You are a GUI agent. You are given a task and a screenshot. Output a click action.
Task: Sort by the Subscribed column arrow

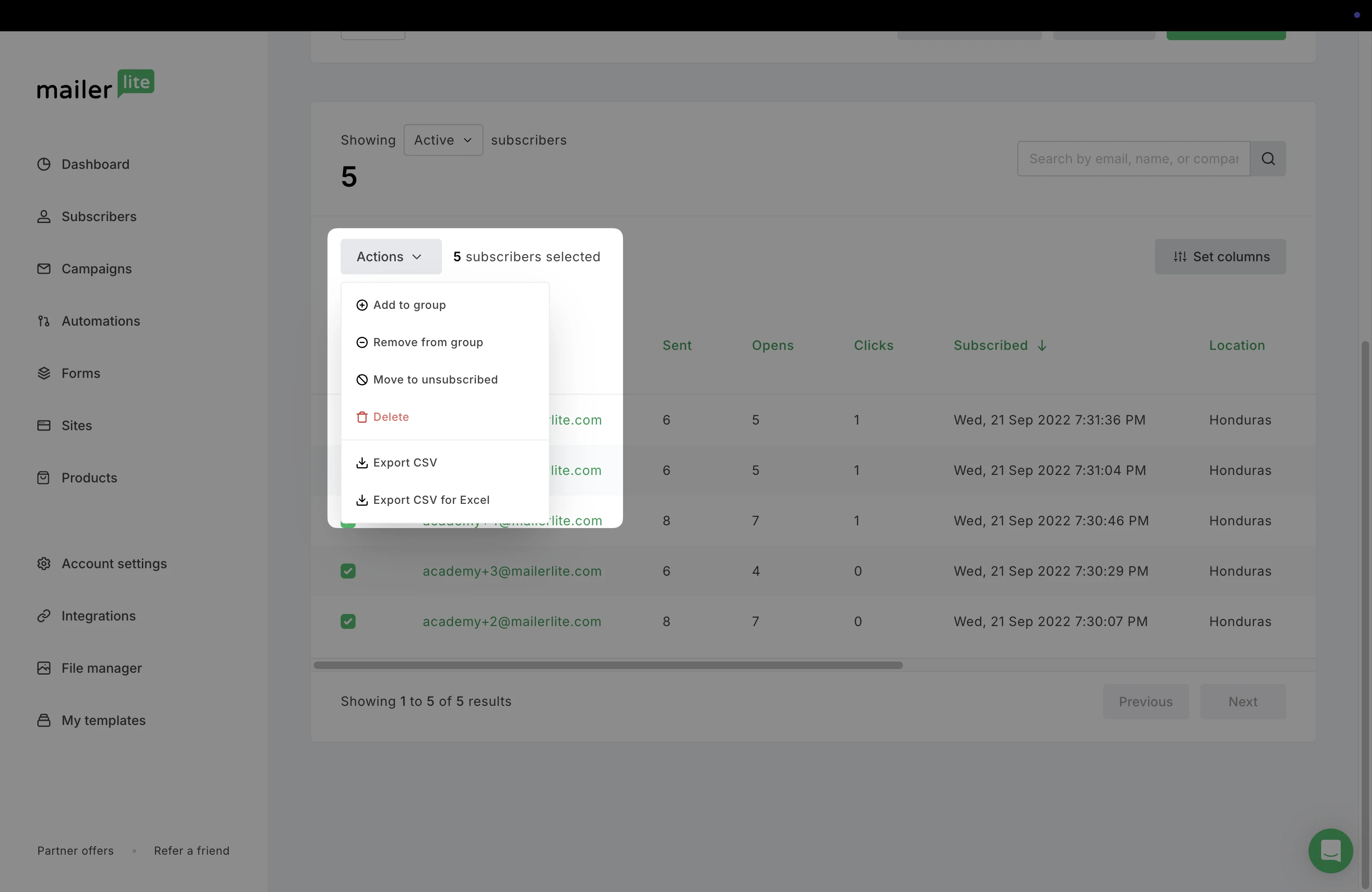coord(1042,346)
